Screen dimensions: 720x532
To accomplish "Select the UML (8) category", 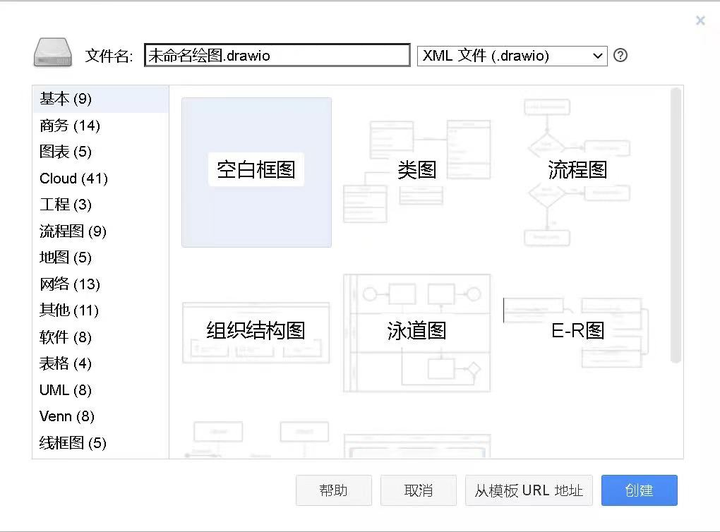I will pos(101,390).
